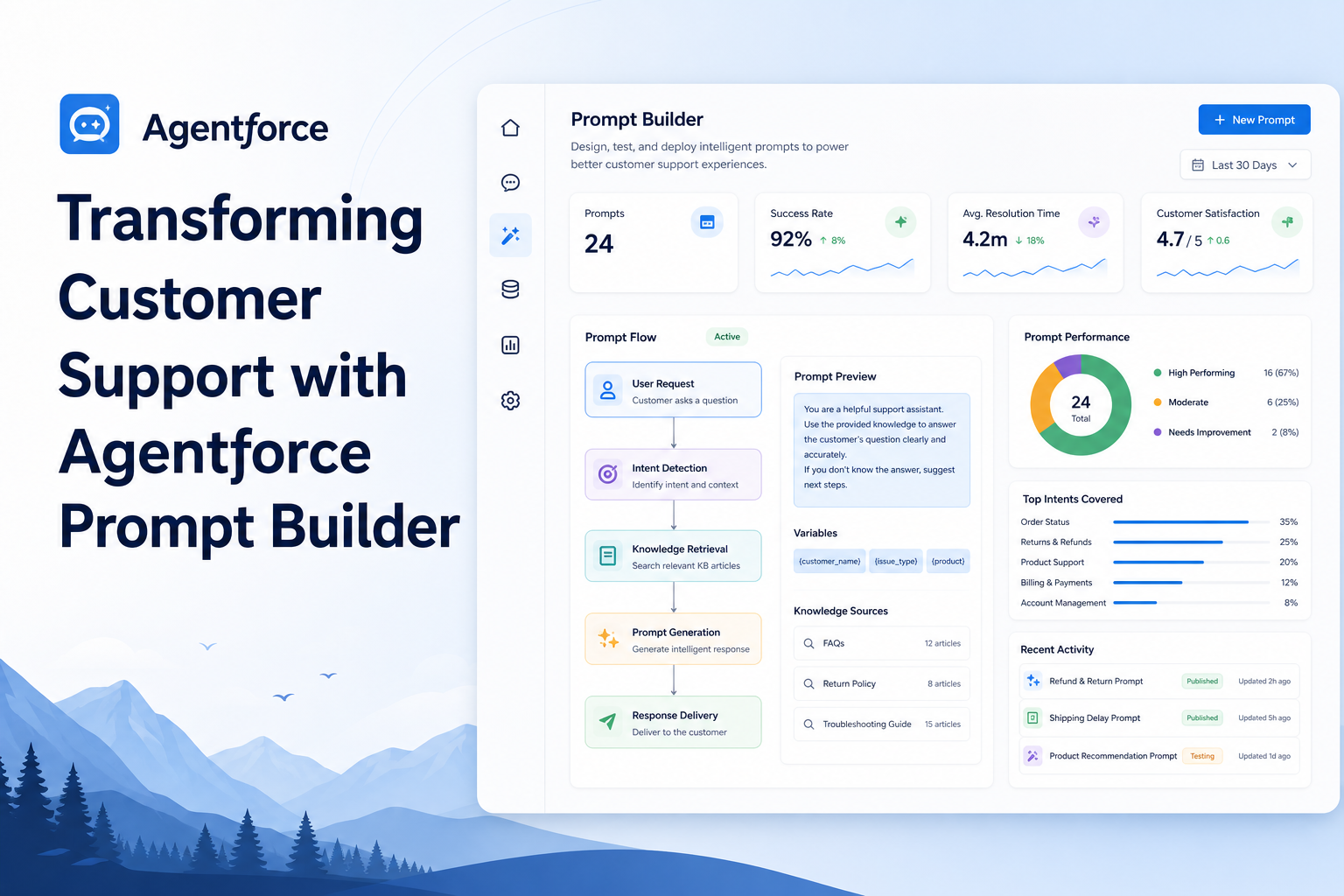Click the search icon beside FAQs
The width and height of the screenshot is (1344, 896).
pos(808,644)
